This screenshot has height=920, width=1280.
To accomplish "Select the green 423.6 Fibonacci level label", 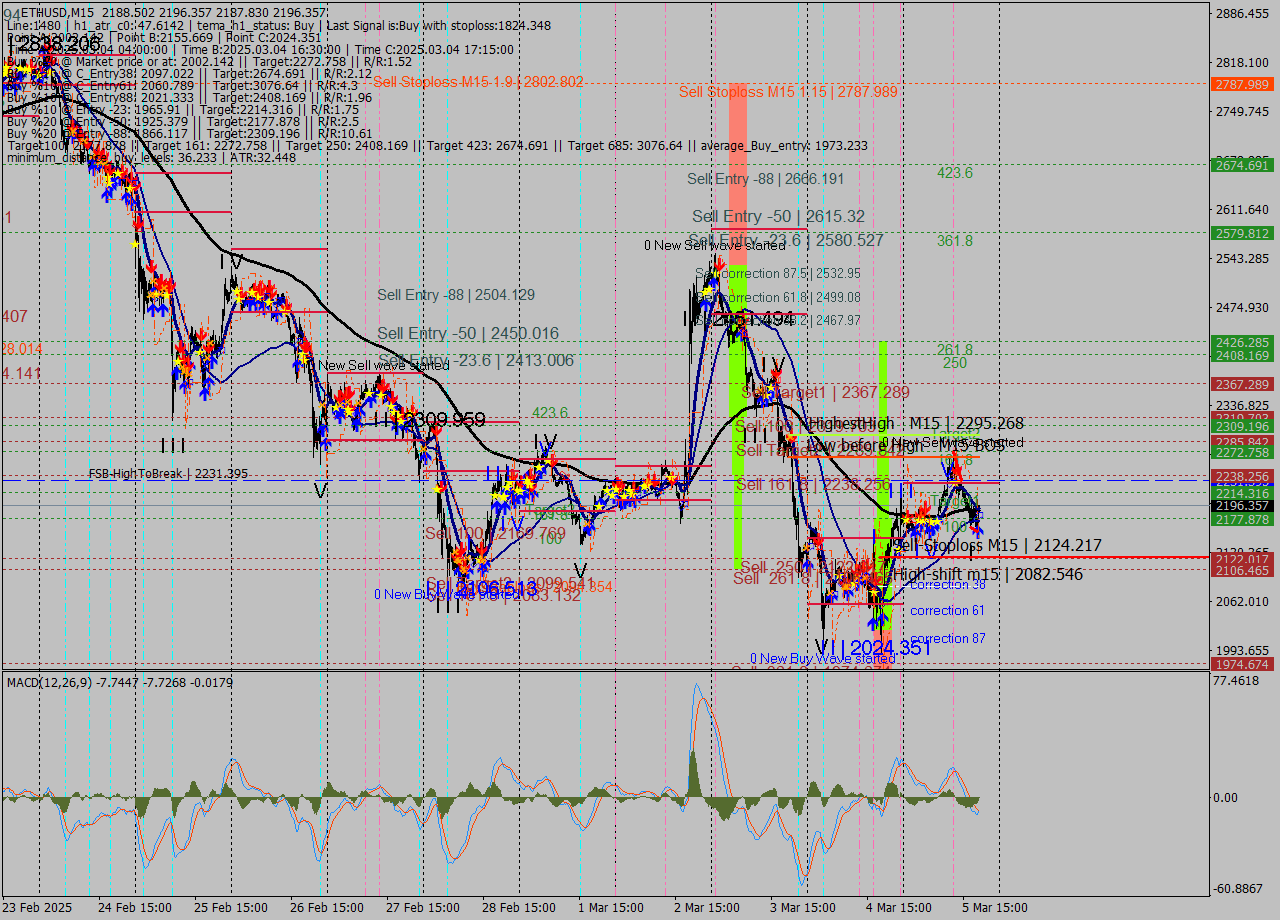I will 954,173.
